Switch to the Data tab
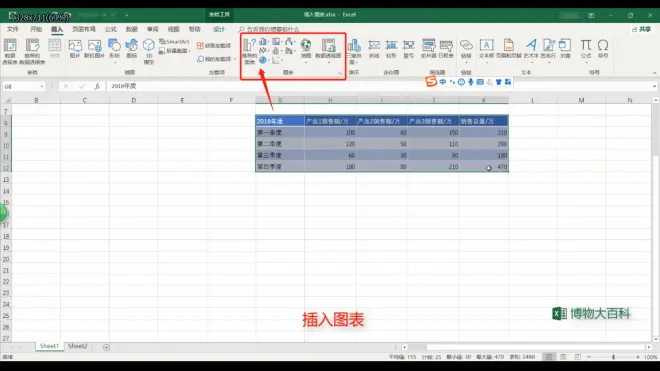 point(132,29)
